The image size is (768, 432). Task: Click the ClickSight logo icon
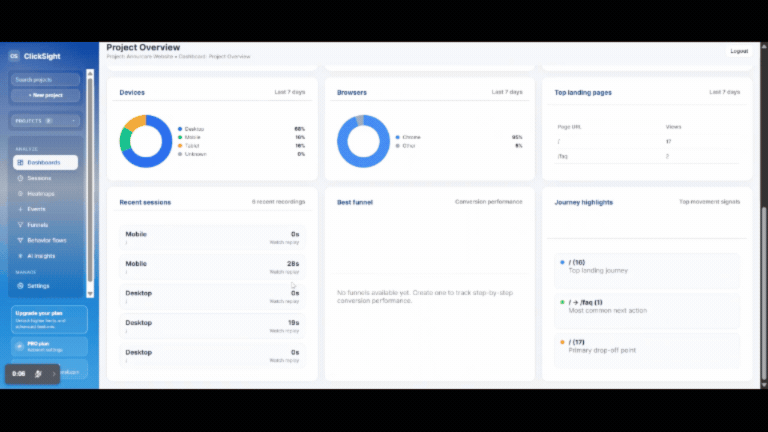(x=14, y=56)
